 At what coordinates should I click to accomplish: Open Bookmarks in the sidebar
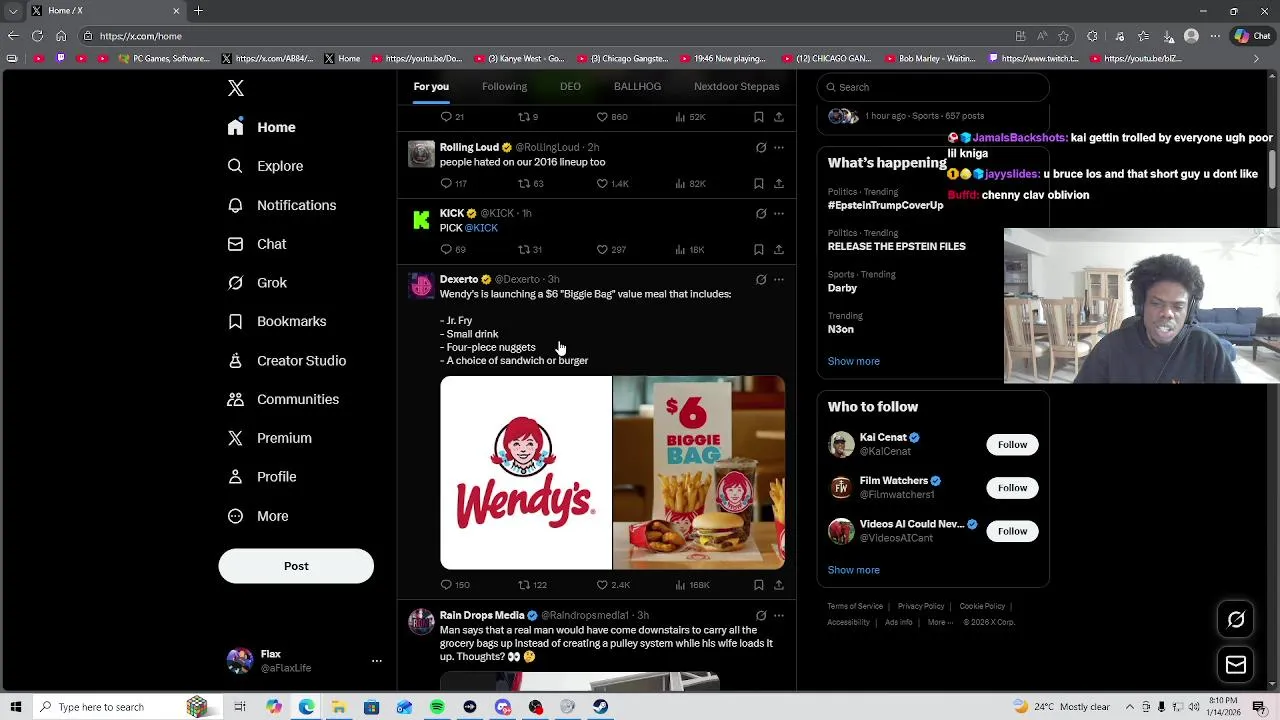point(276,321)
